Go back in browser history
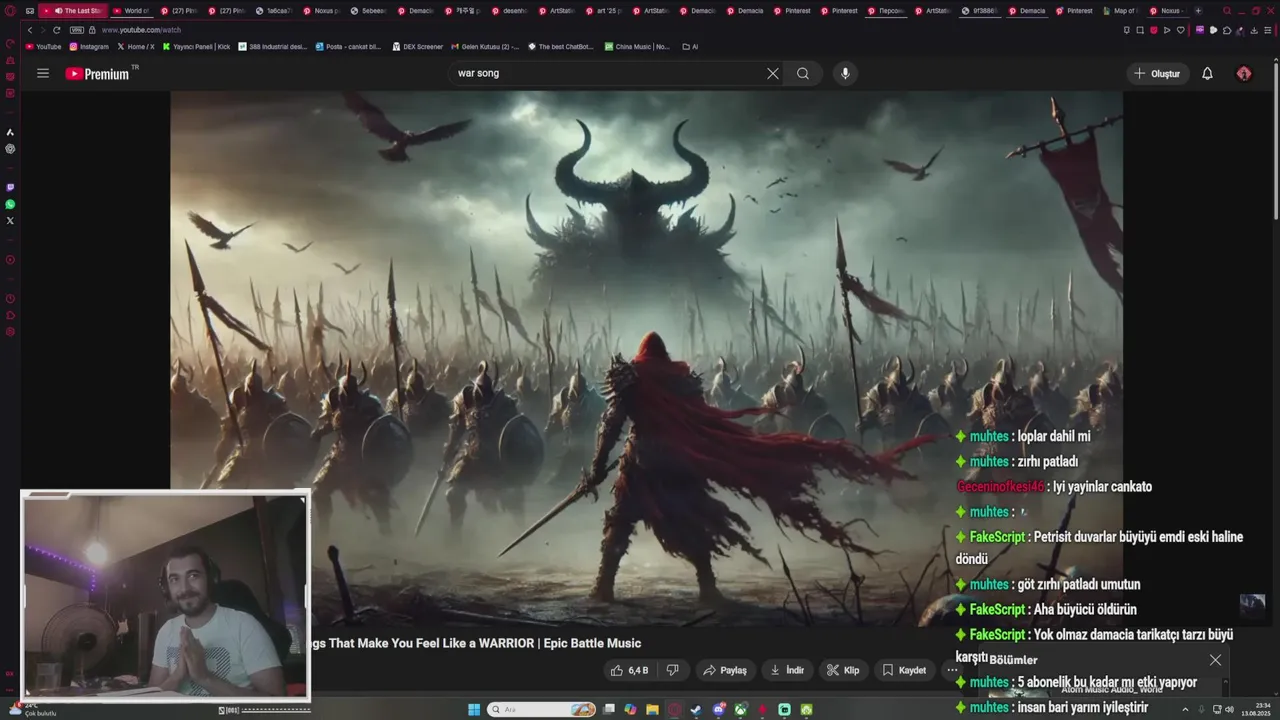Screen dimensions: 1280x720 30,30
